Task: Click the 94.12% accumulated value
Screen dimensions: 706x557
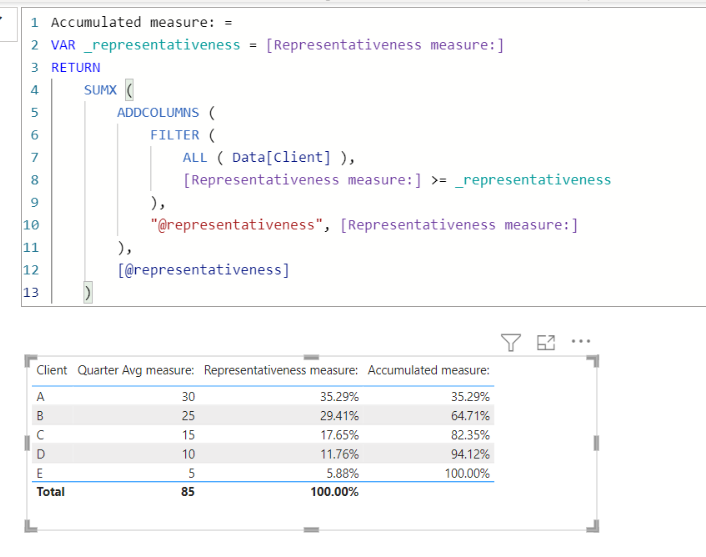Action: point(470,454)
